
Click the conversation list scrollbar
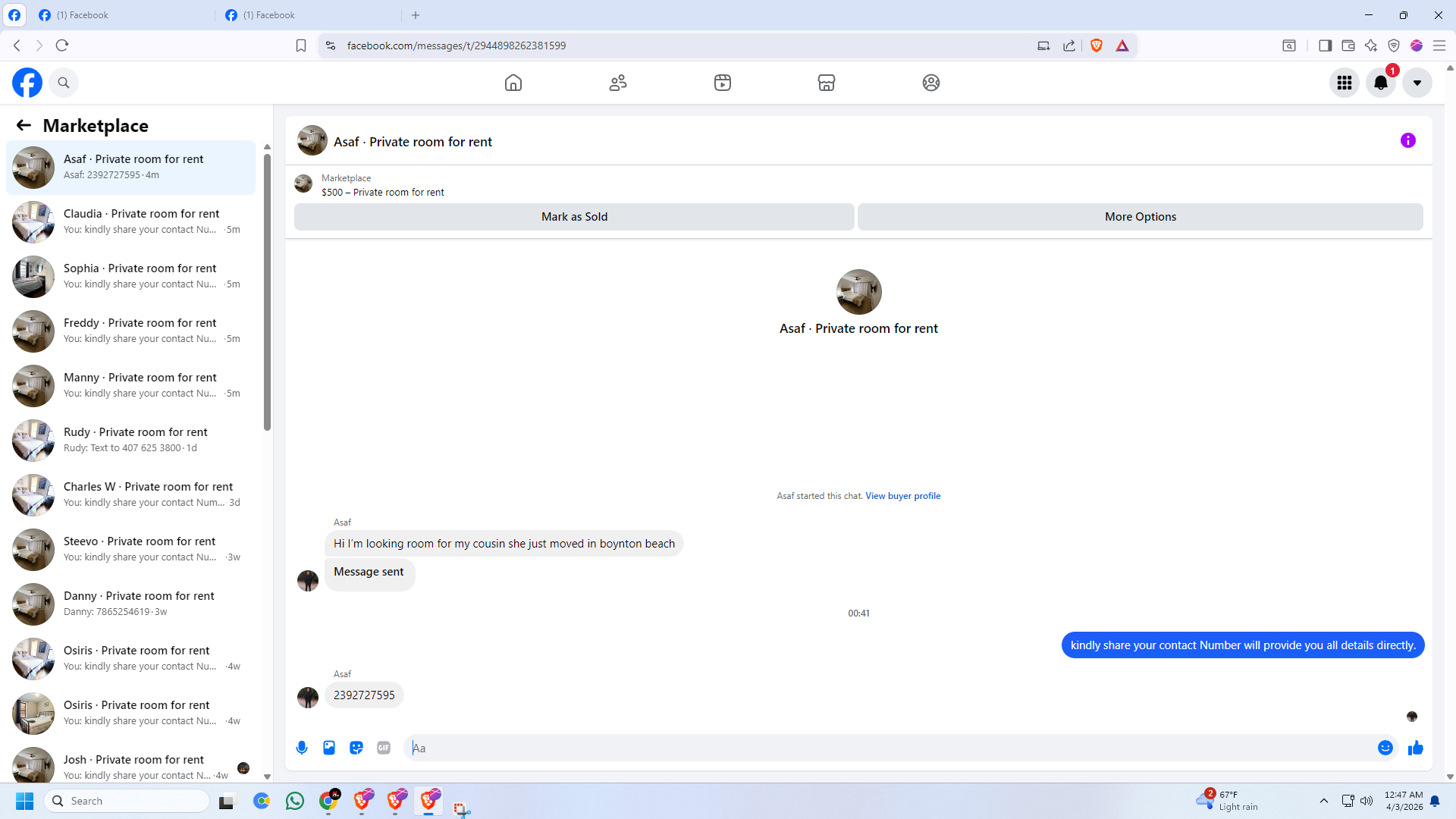pyautogui.click(x=267, y=292)
